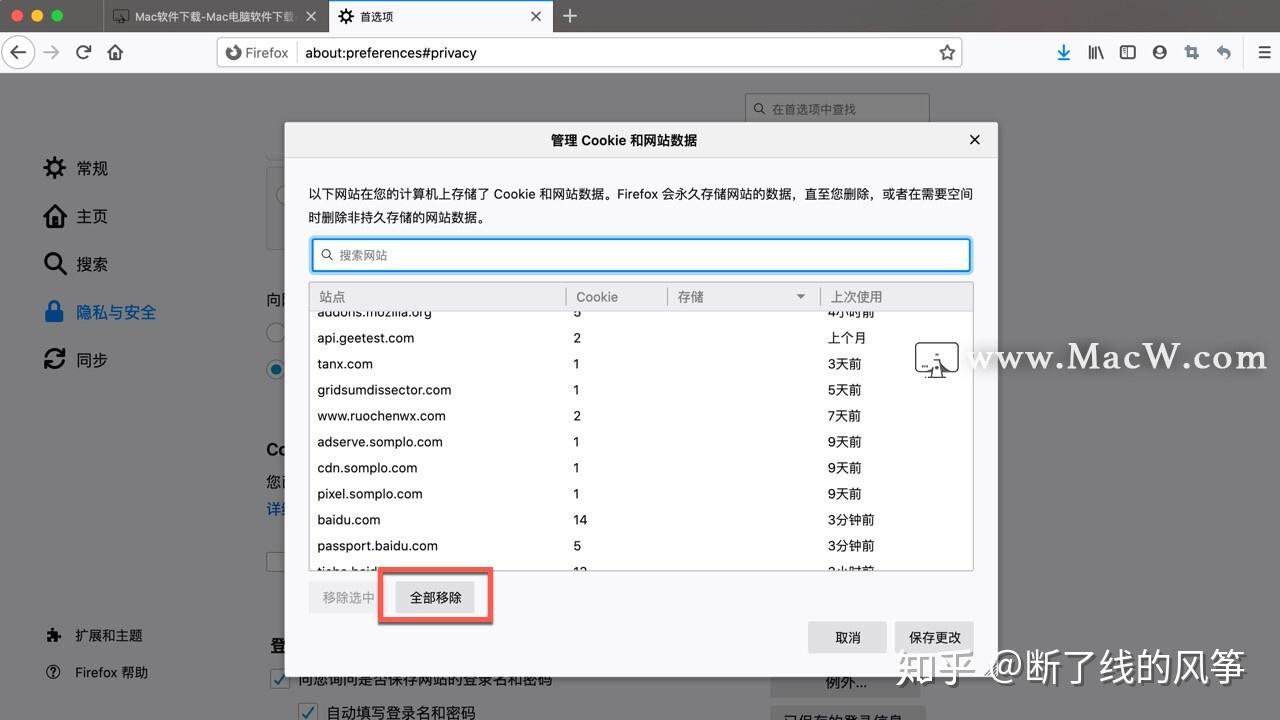Click the 搜索网站 search field
The height and width of the screenshot is (720, 1280).
click(x=640, y=255)
